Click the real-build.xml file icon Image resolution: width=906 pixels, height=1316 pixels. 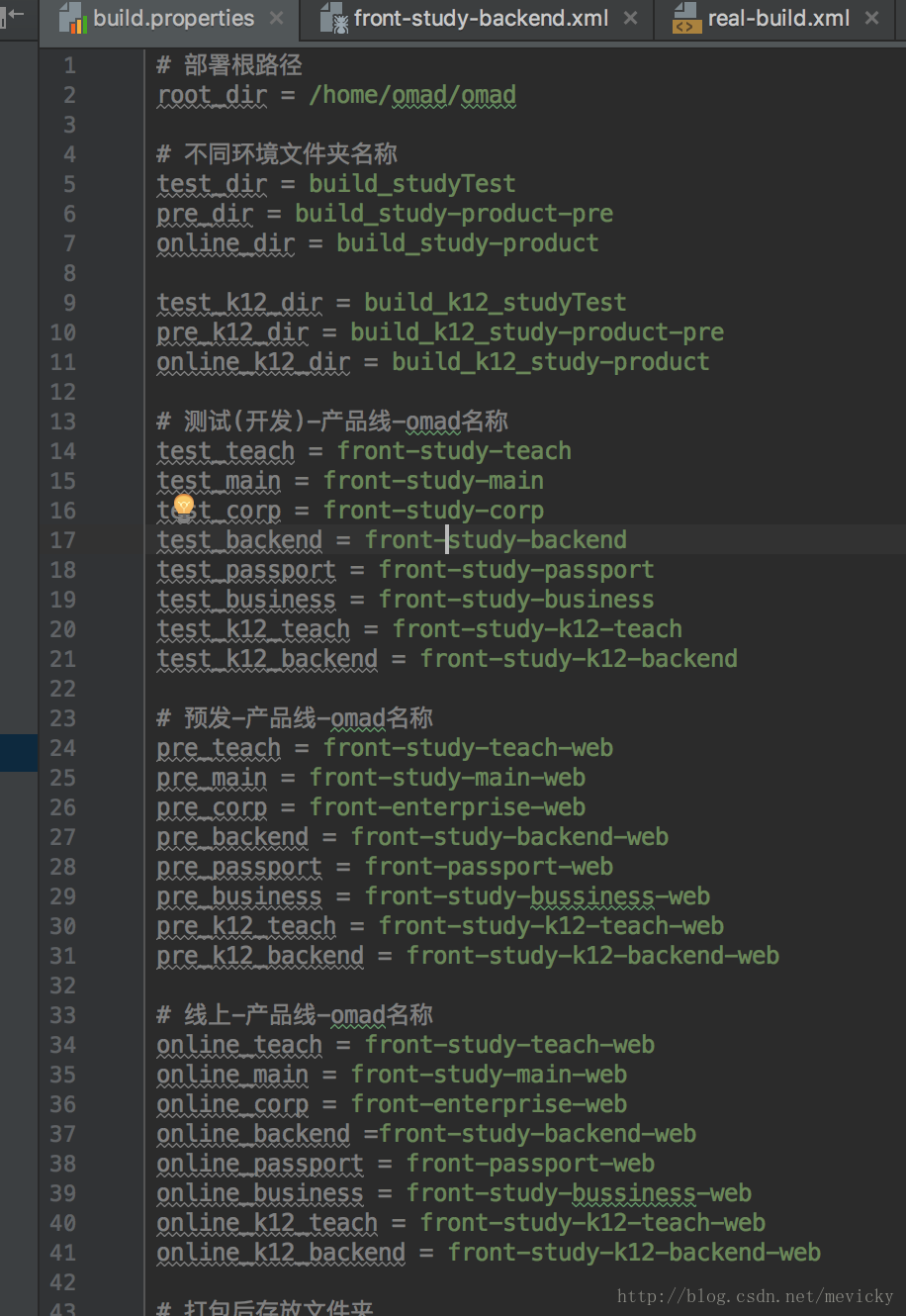686,18
